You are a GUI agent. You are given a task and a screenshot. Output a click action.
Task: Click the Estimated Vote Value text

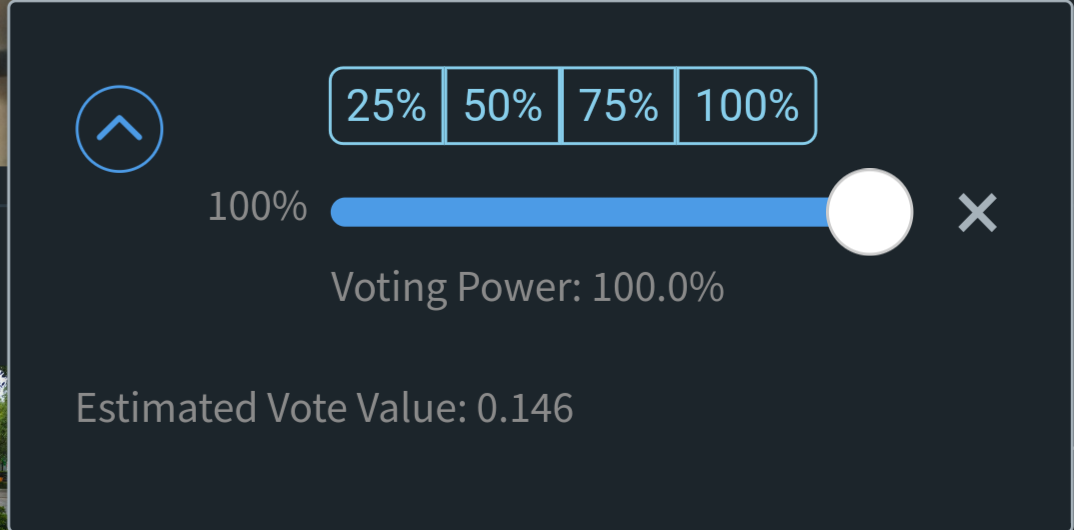tap(324, 408)
